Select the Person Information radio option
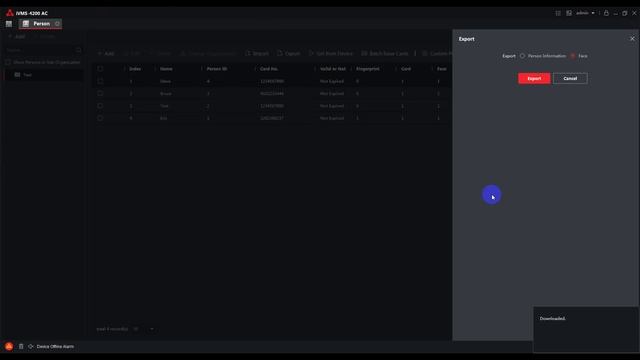Image resolution: width=640 pixels, height=360 pixels. tap(522, 56)
